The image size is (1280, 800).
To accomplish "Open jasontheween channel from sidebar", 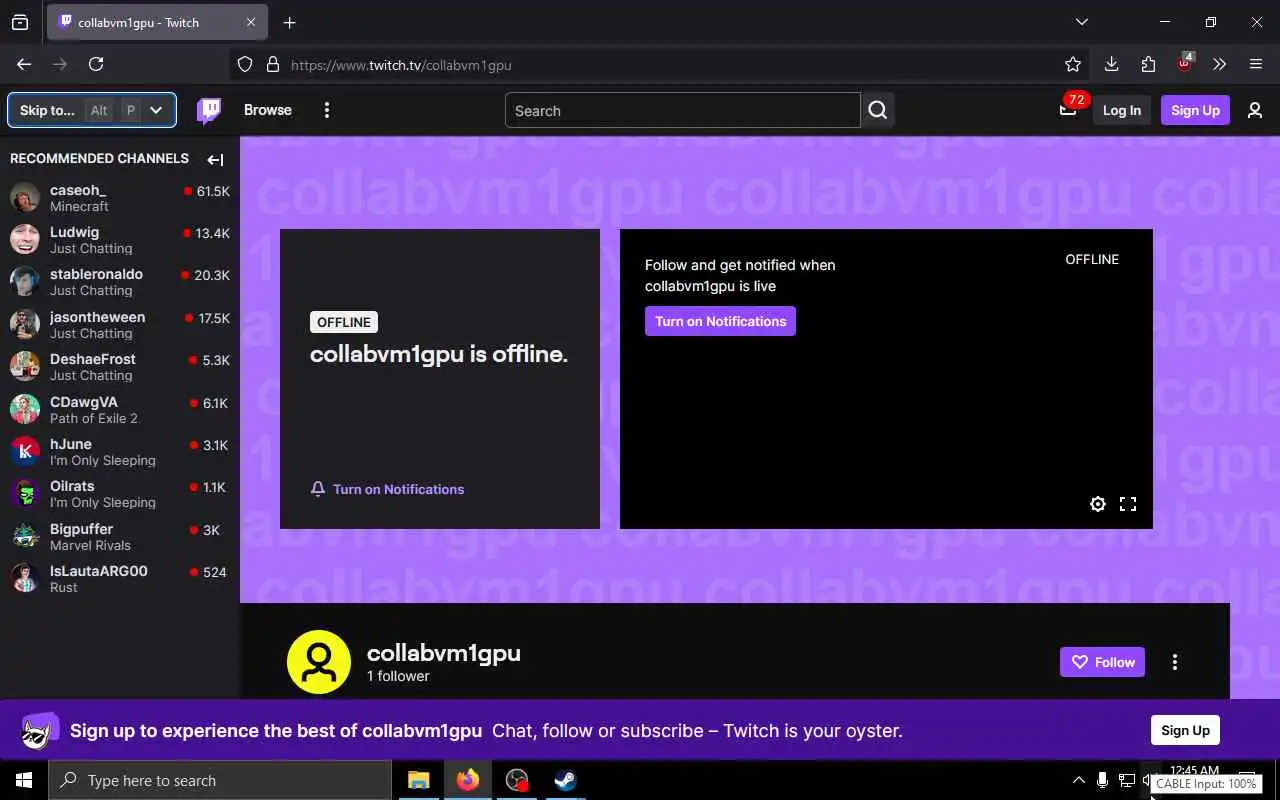I will 120,325.
